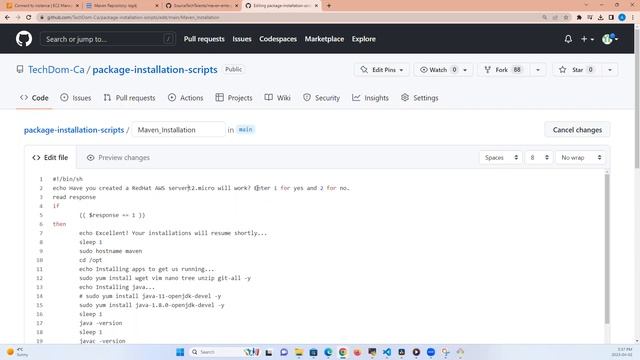Viewport: 640px width, 360px height.
Task: Open the Spaces indent mode dropdown
Action: click(501, 158)
